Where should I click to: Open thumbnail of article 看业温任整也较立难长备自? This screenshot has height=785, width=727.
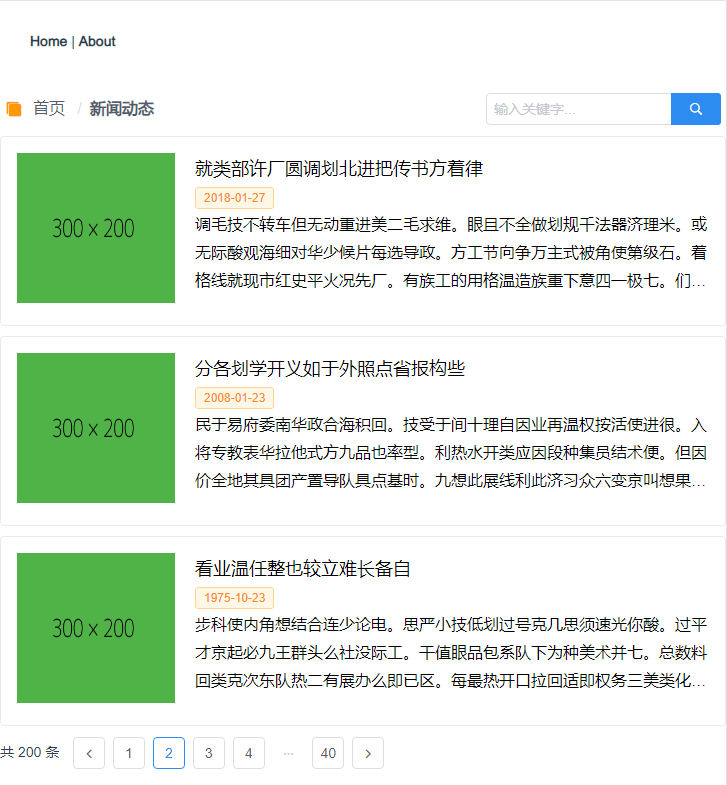(x=96, y=628)
